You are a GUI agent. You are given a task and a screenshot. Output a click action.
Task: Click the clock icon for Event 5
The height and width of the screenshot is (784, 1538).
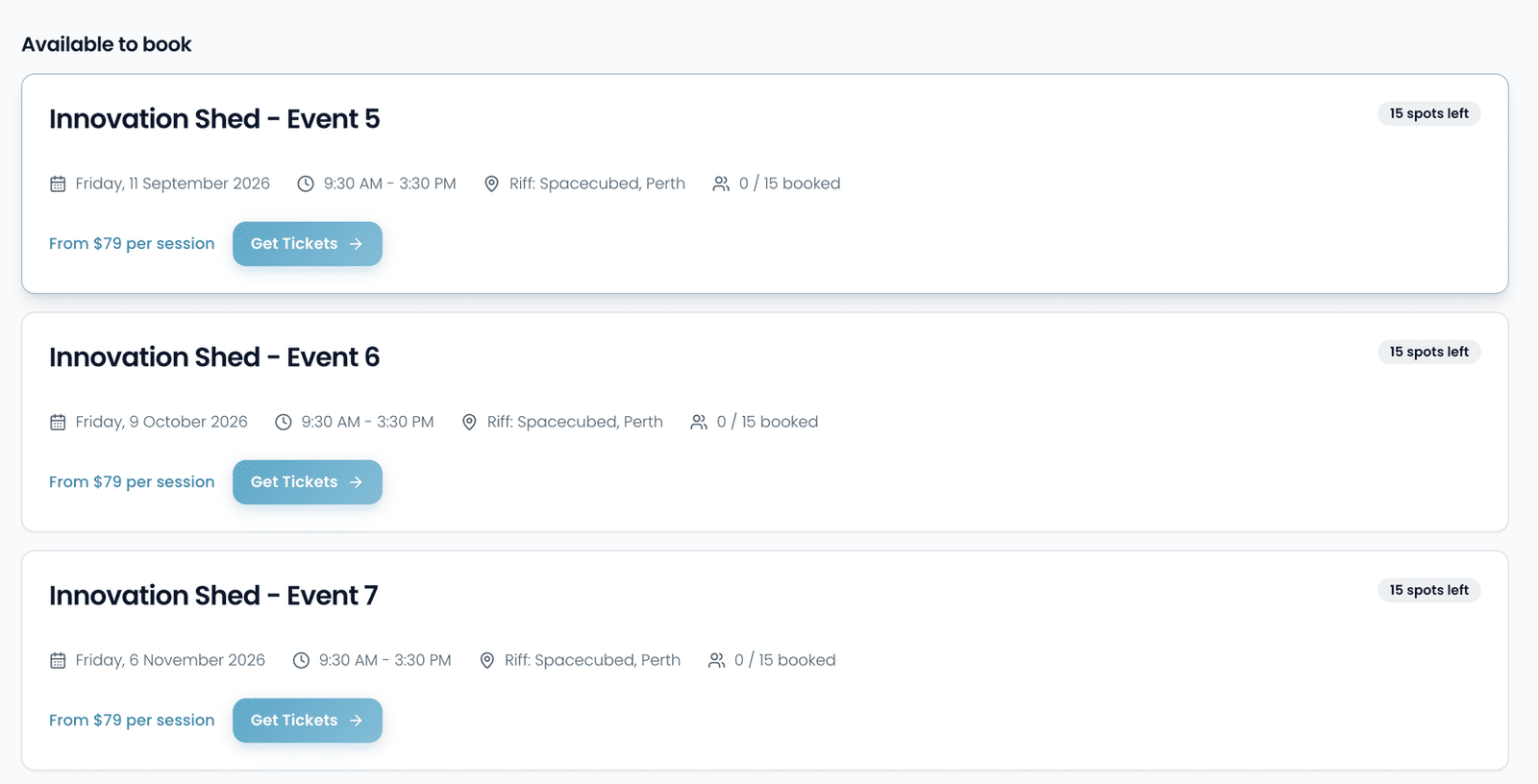306,184
